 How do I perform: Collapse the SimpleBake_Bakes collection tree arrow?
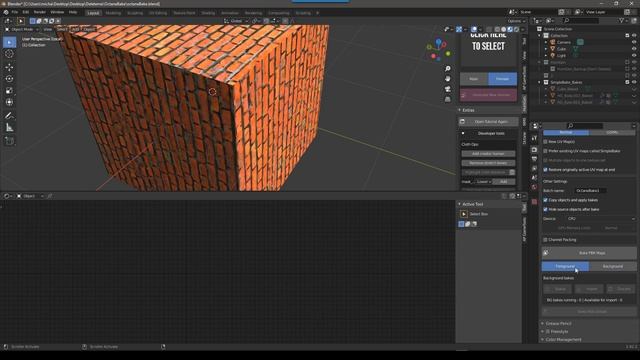pos(540,82)
